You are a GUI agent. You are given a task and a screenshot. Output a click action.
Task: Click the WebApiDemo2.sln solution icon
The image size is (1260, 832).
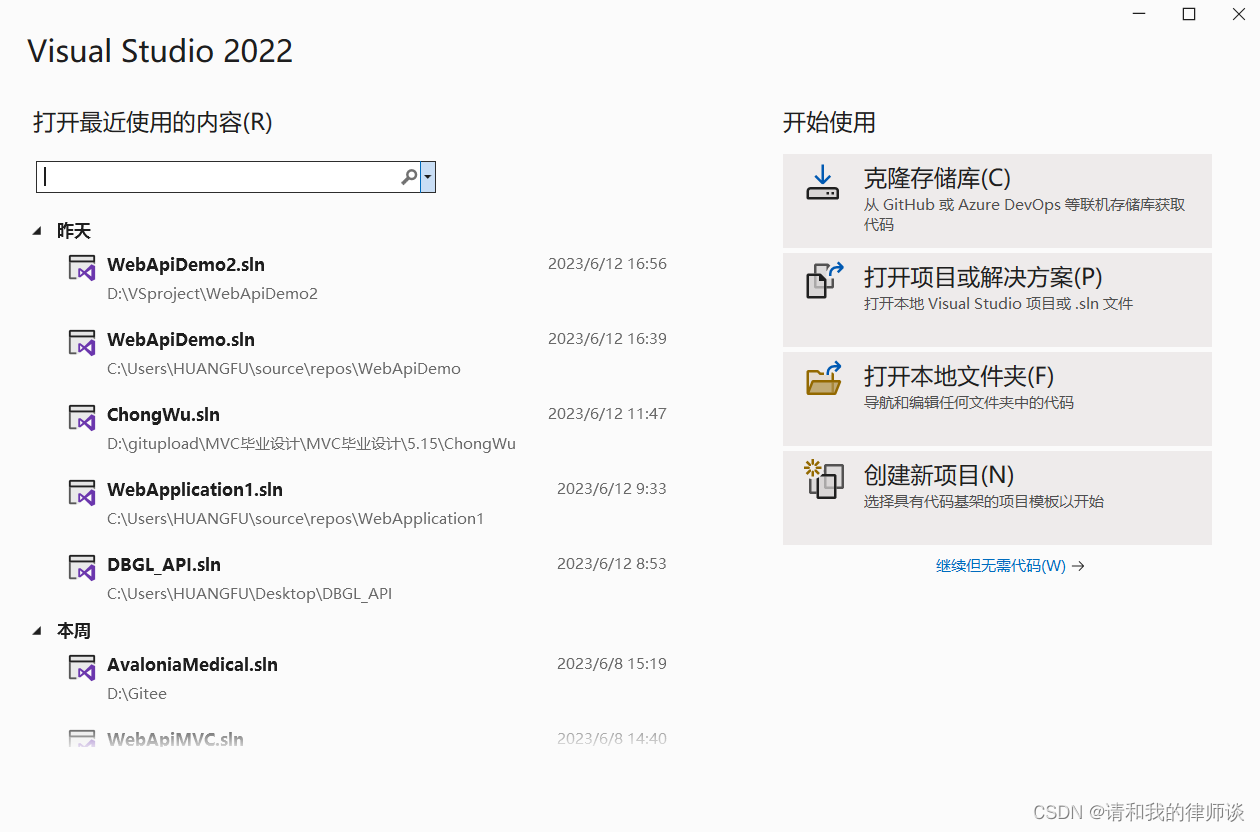82,267
